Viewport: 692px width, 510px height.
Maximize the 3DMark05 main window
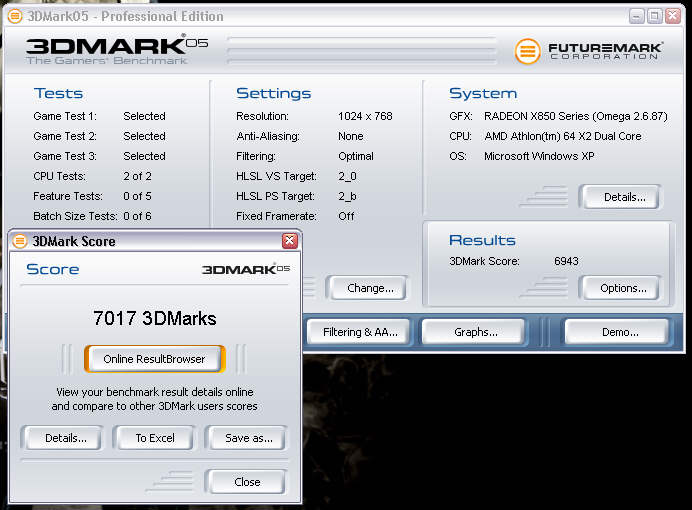tap(654, 17)
